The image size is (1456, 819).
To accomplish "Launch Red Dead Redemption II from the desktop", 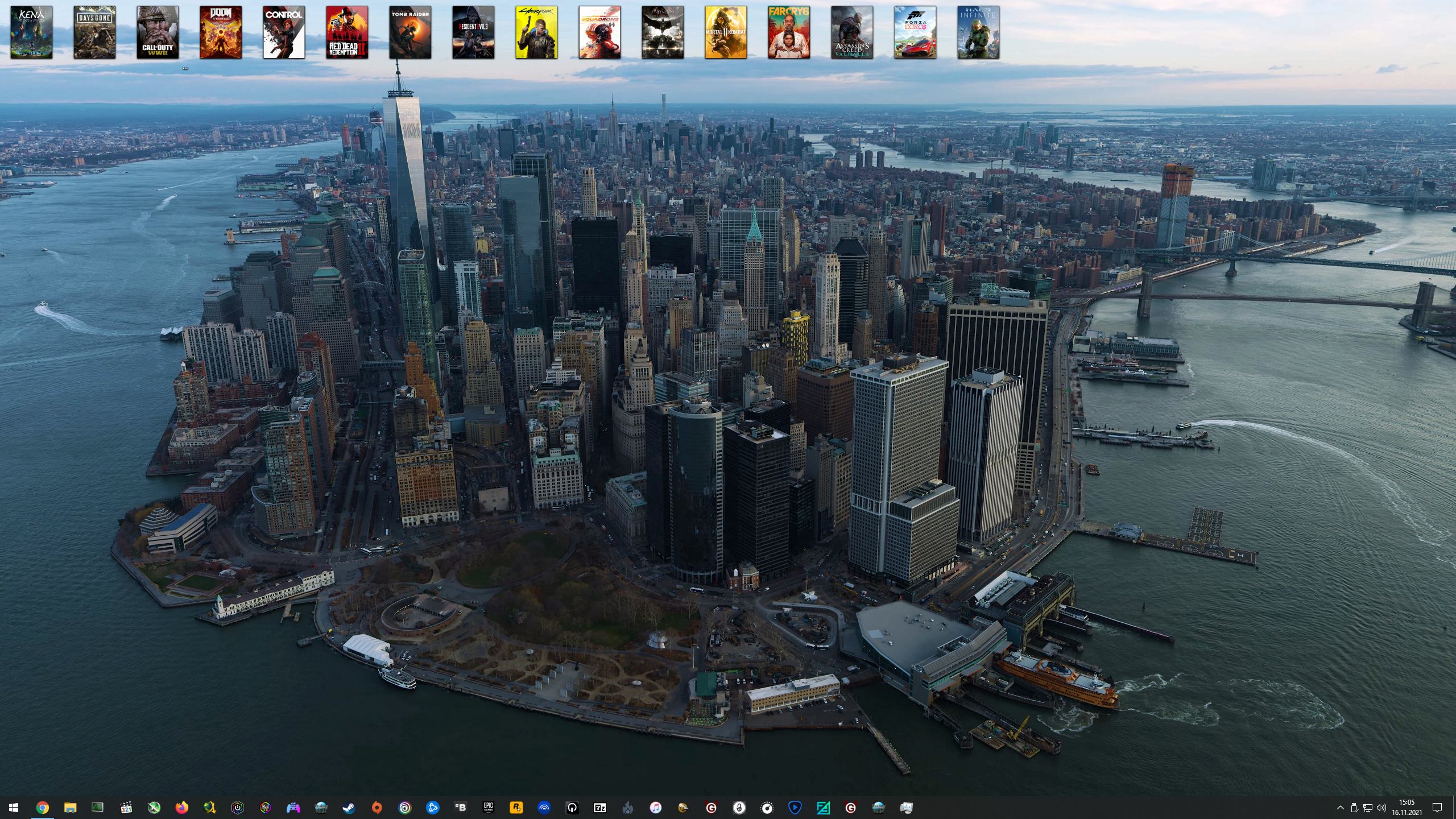I will tap(347, 32).
